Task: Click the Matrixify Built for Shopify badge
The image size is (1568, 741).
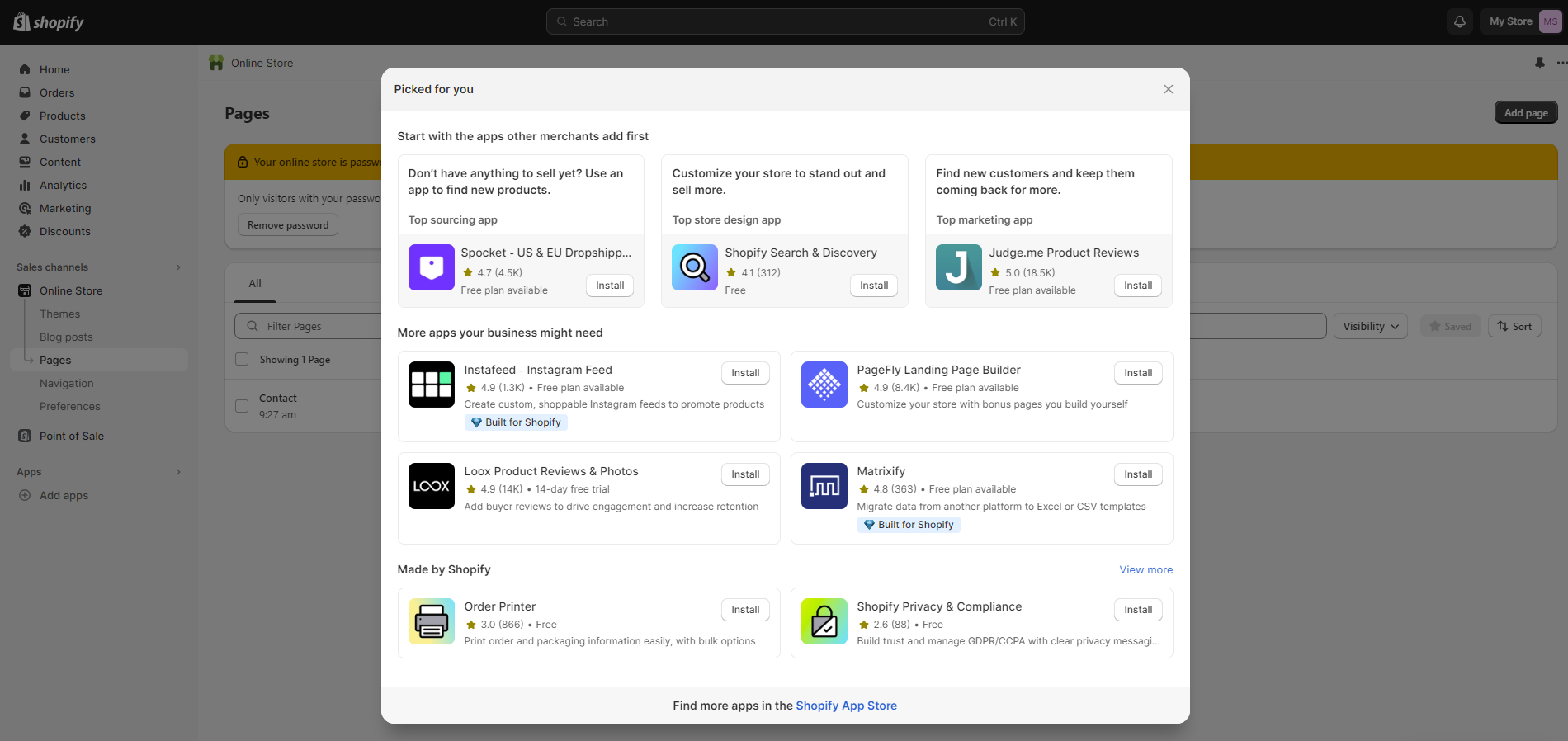Action: [x=909, y=525]
